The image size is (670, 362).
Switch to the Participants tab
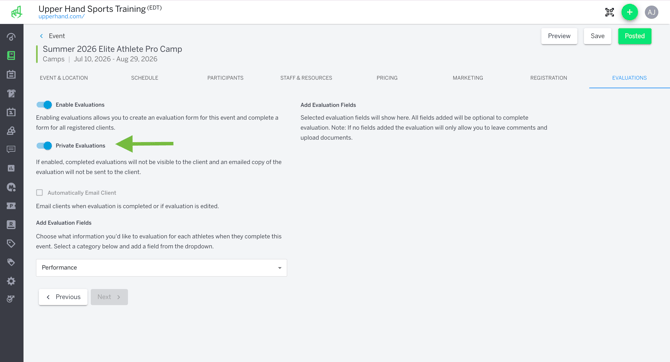225,78
